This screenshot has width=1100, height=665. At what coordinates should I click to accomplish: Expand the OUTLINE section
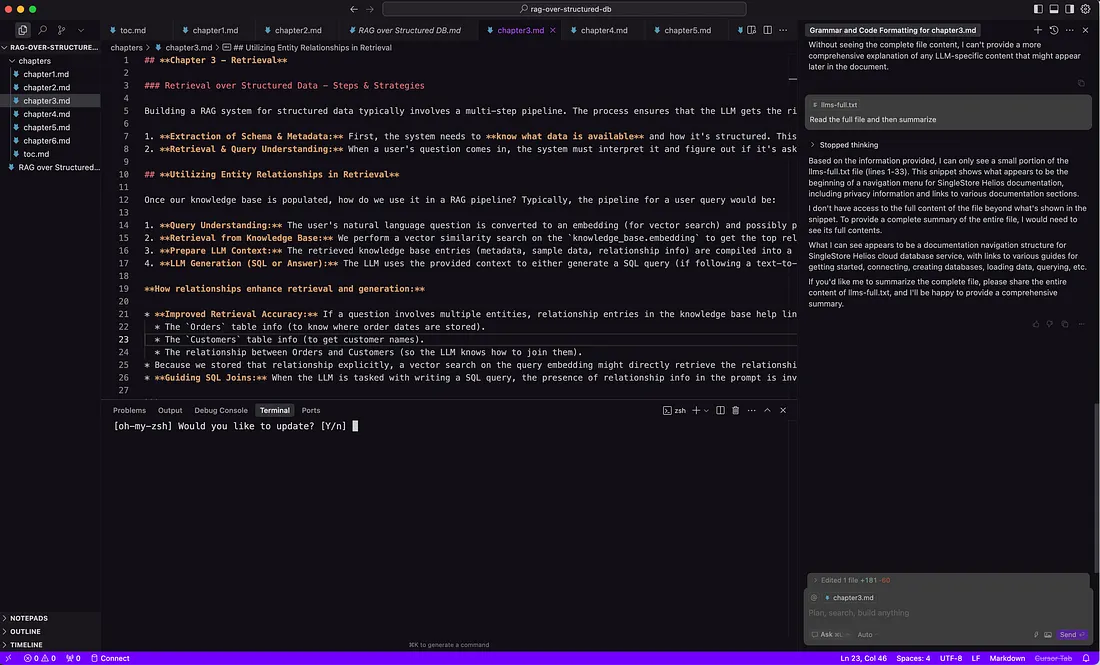[26, 631]
